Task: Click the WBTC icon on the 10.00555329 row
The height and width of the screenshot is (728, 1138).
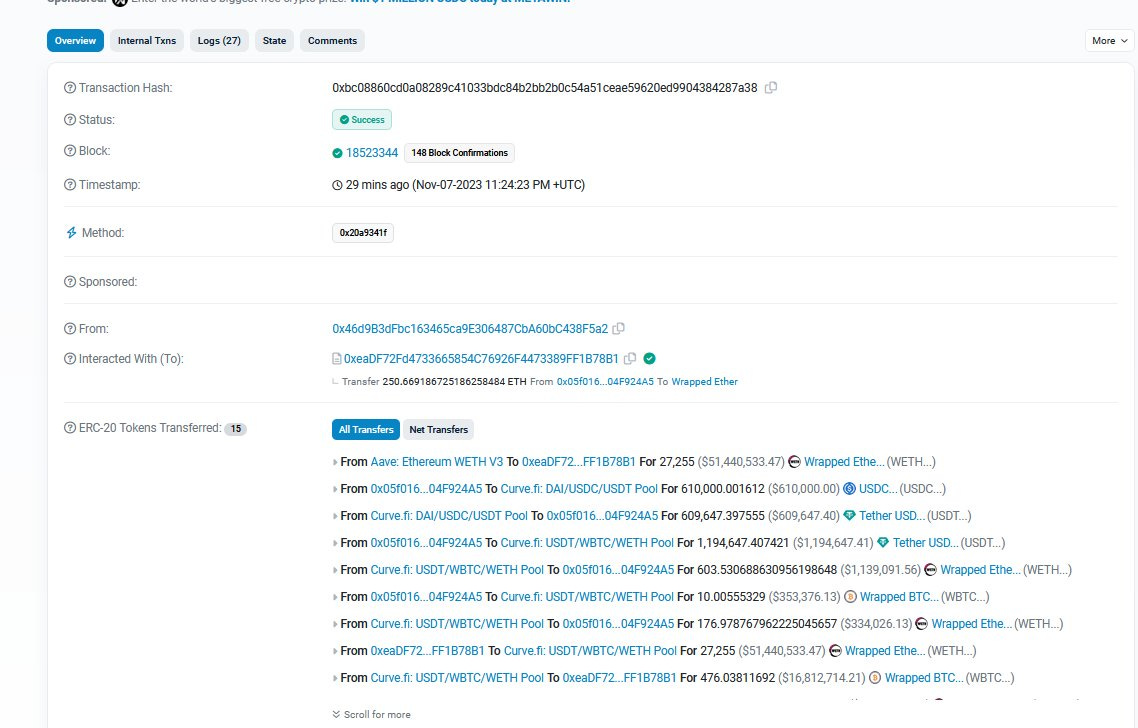Action: [850, 597]
